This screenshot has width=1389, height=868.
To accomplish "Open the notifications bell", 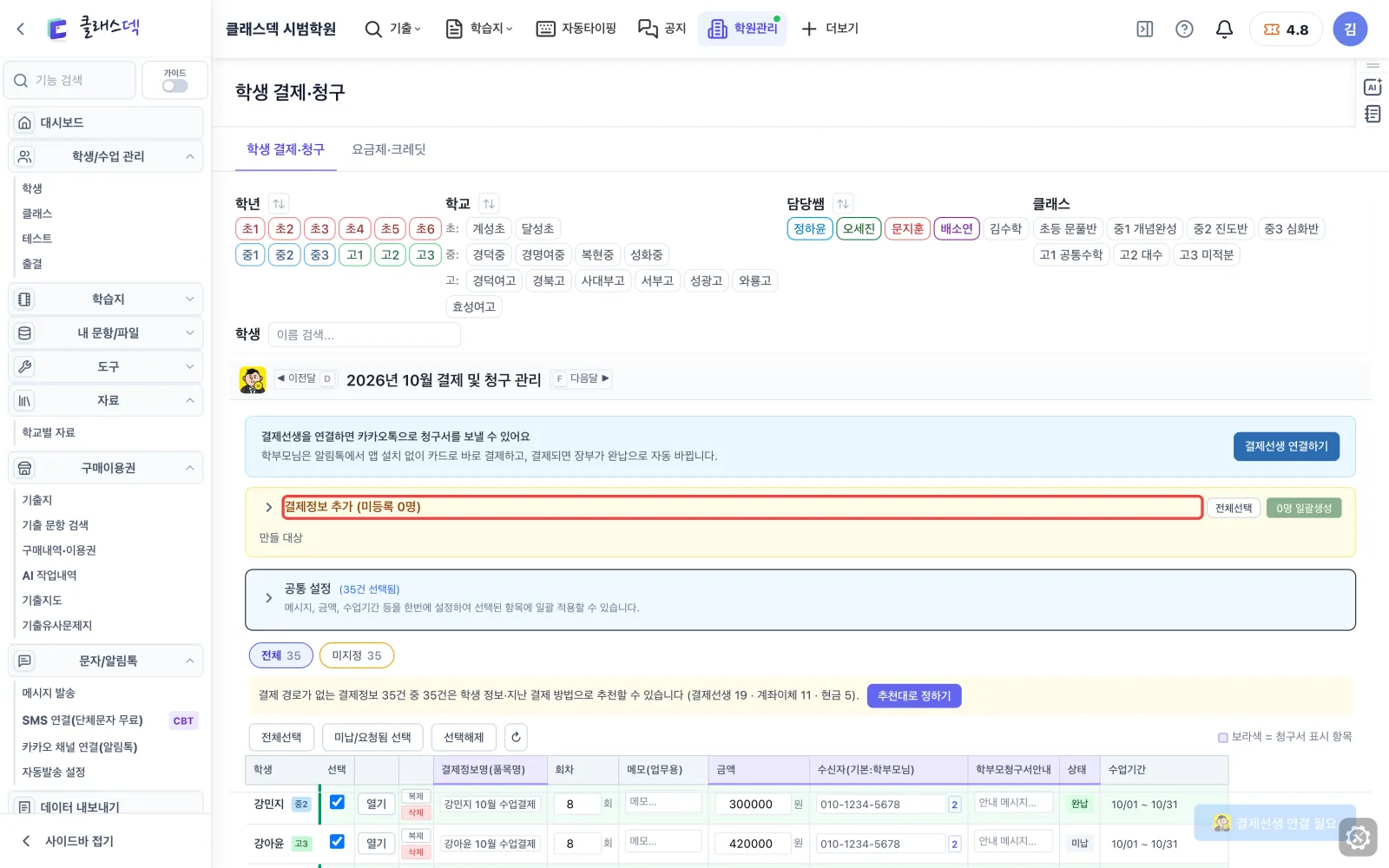I will [x=1224, y=30].
